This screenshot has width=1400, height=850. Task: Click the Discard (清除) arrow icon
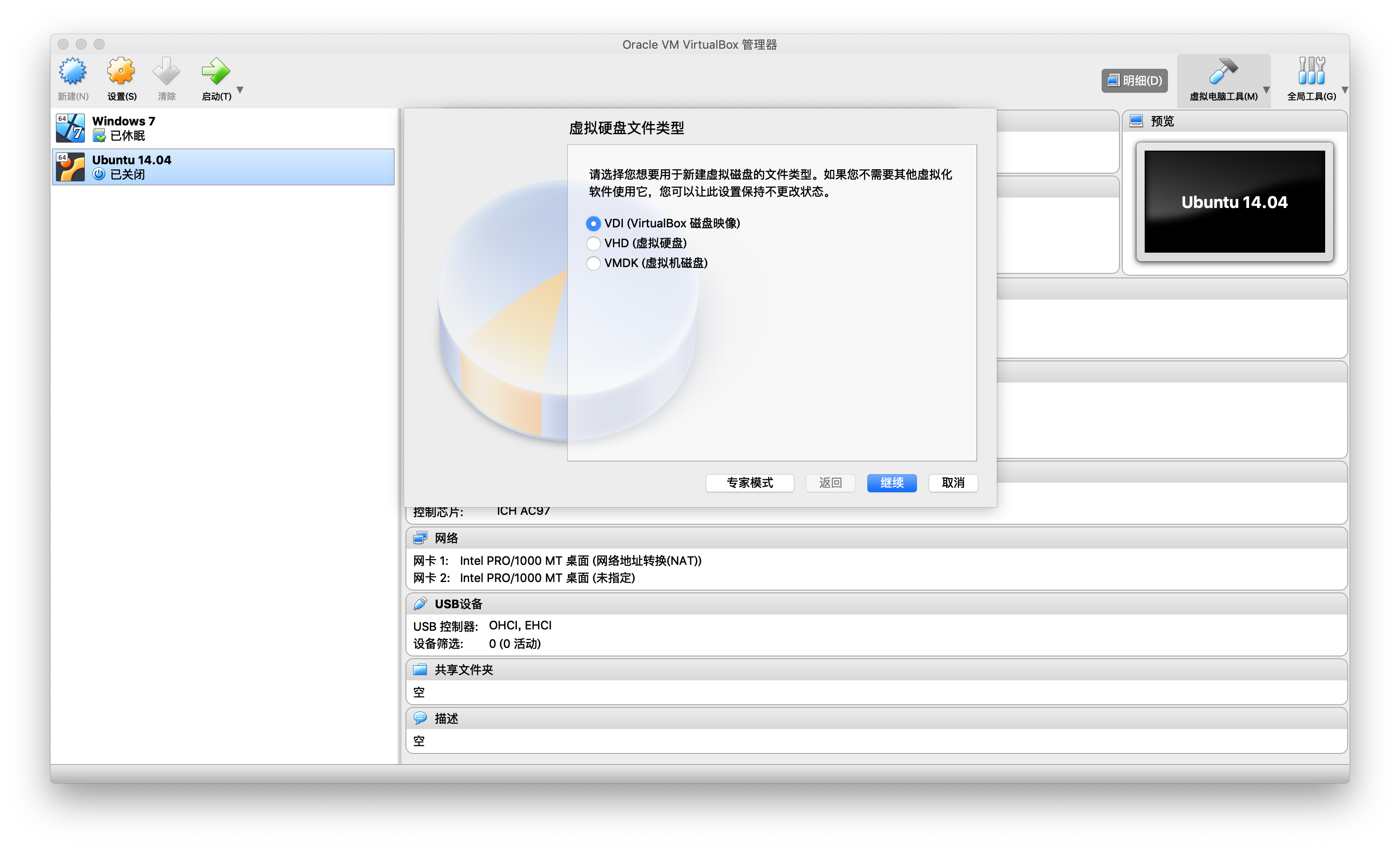point(166,72)
